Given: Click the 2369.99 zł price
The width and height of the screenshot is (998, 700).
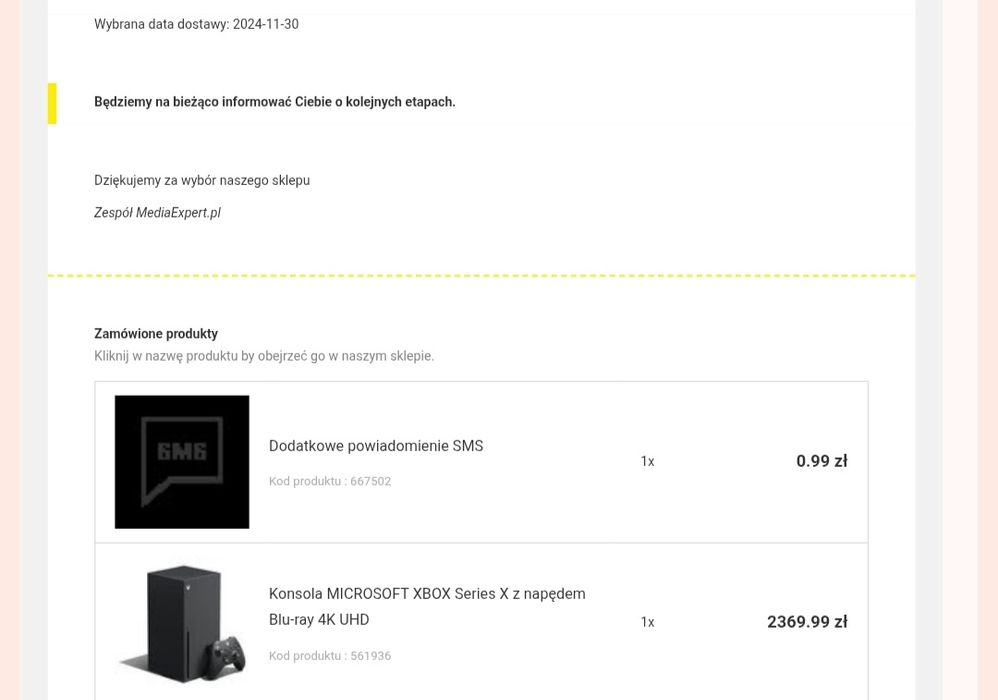Looking at the screenshot, I should (806, 622).
